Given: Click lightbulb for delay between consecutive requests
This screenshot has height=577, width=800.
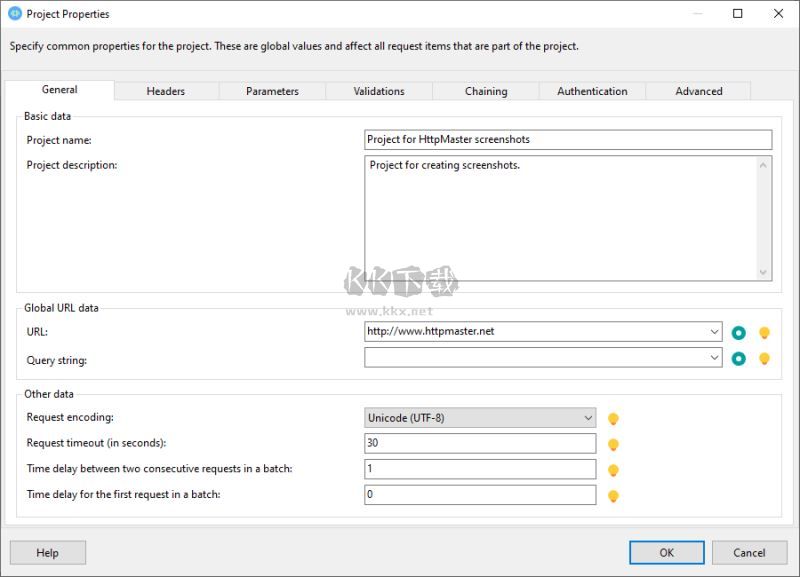Looking at the screenshot, I should tap(614, 470).
